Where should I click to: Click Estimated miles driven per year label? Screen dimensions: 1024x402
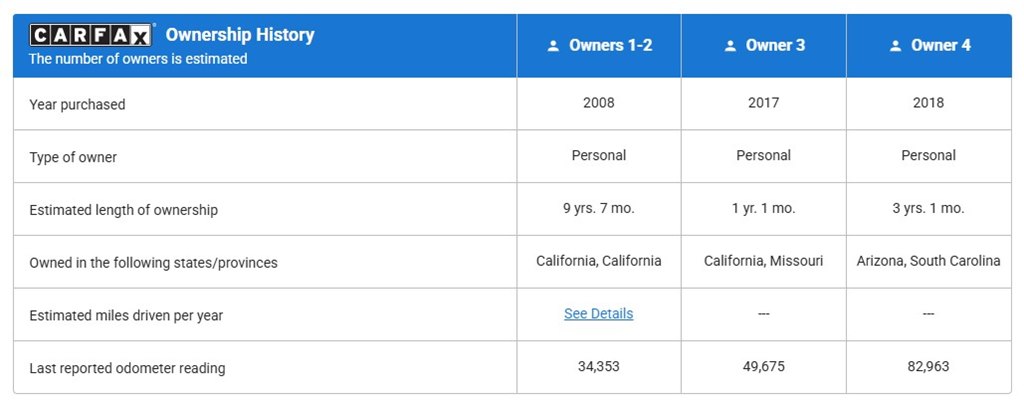point(126,316)
